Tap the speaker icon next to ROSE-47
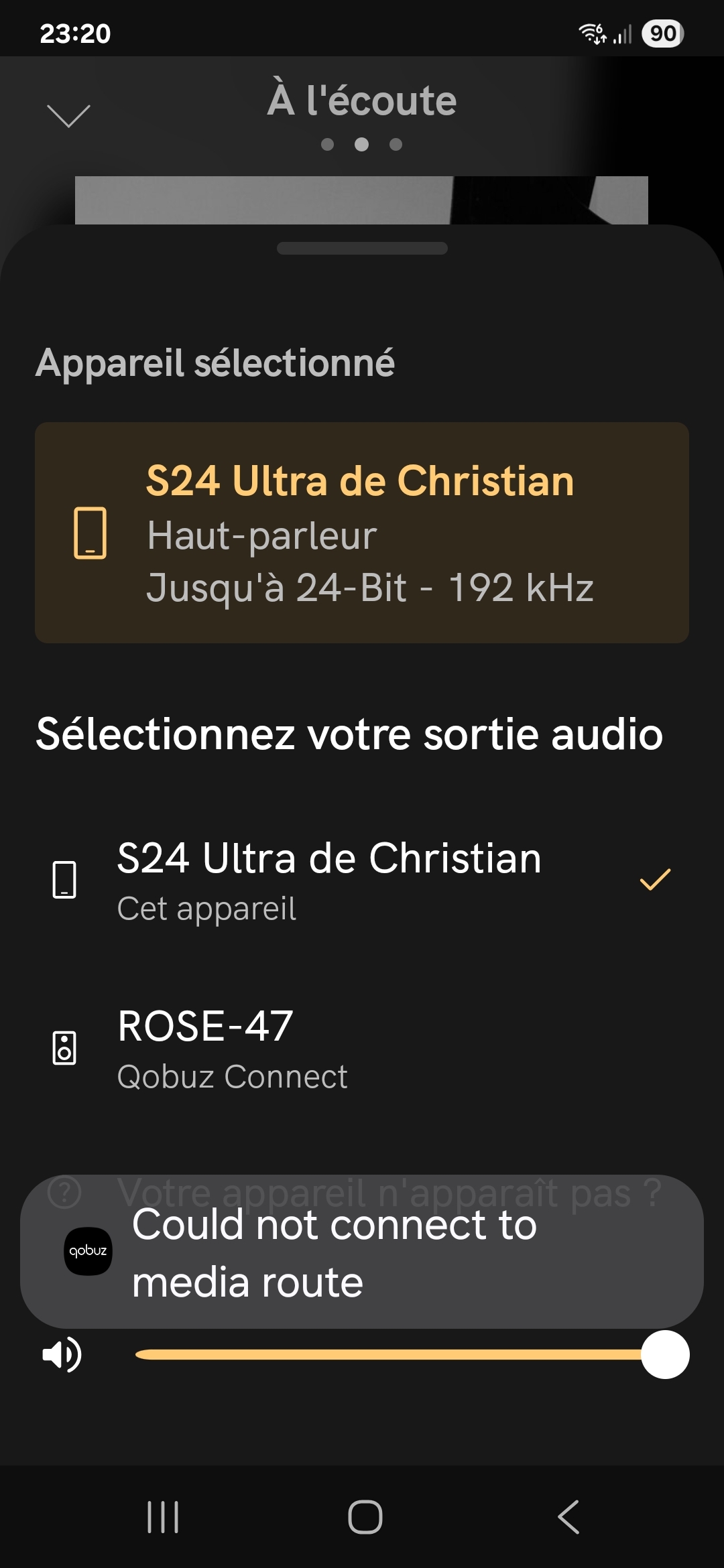The image size is (724, 1568). point(64,1048)
